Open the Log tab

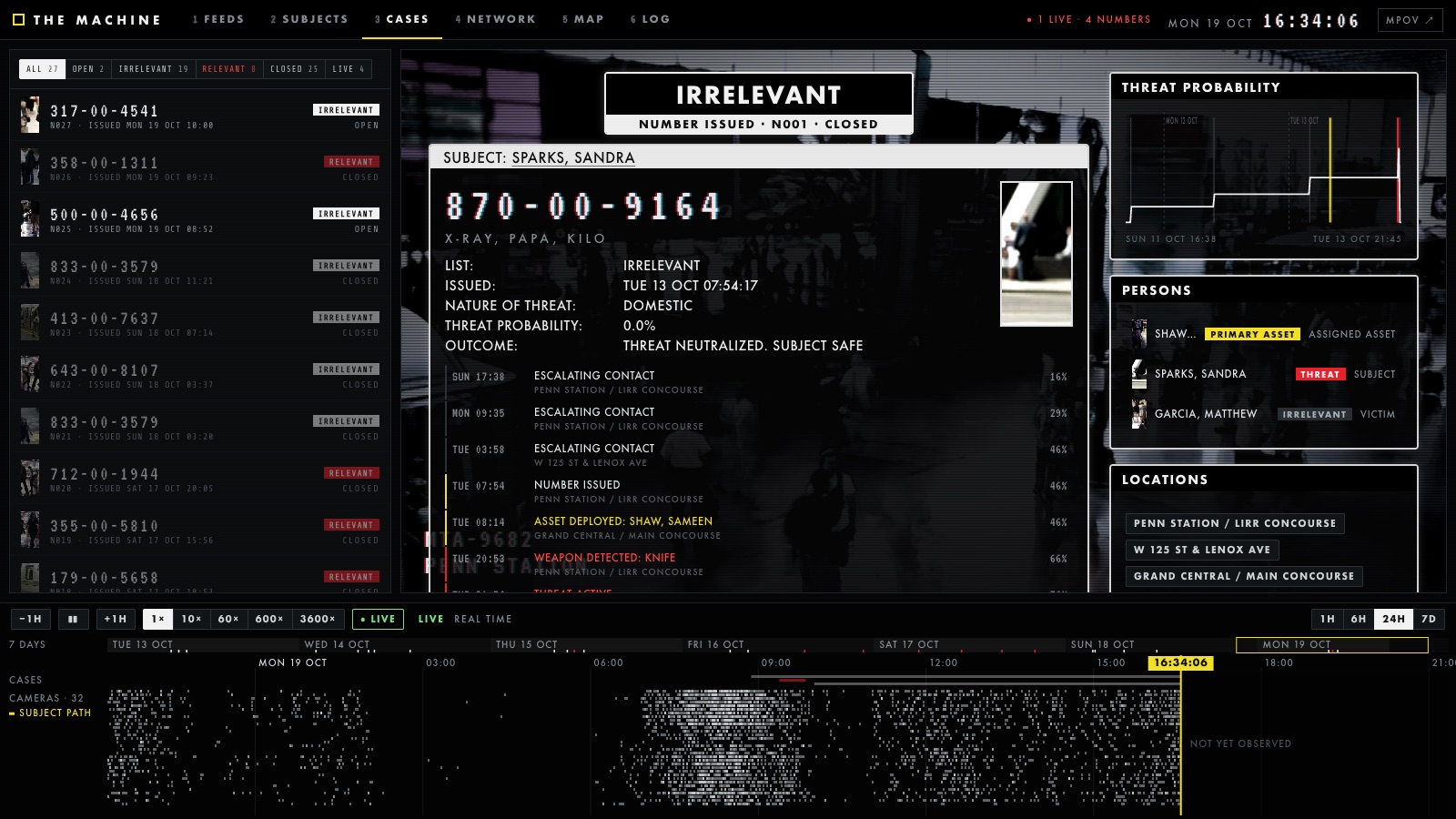point(650,19)
